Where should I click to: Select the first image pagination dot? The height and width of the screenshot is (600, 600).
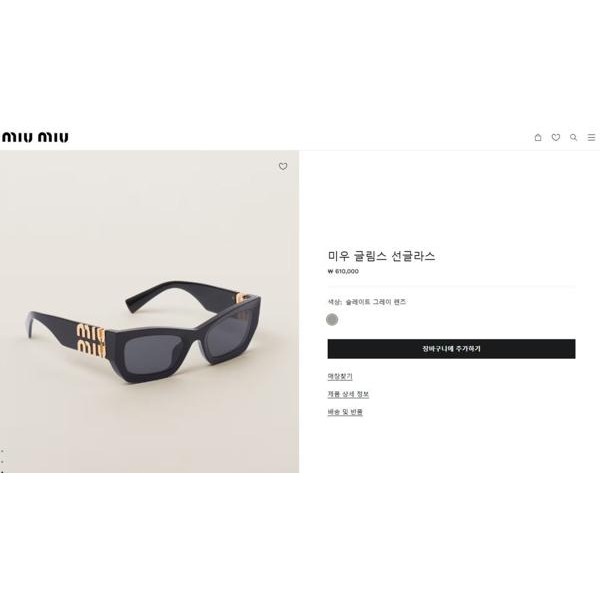pos(2,452)
